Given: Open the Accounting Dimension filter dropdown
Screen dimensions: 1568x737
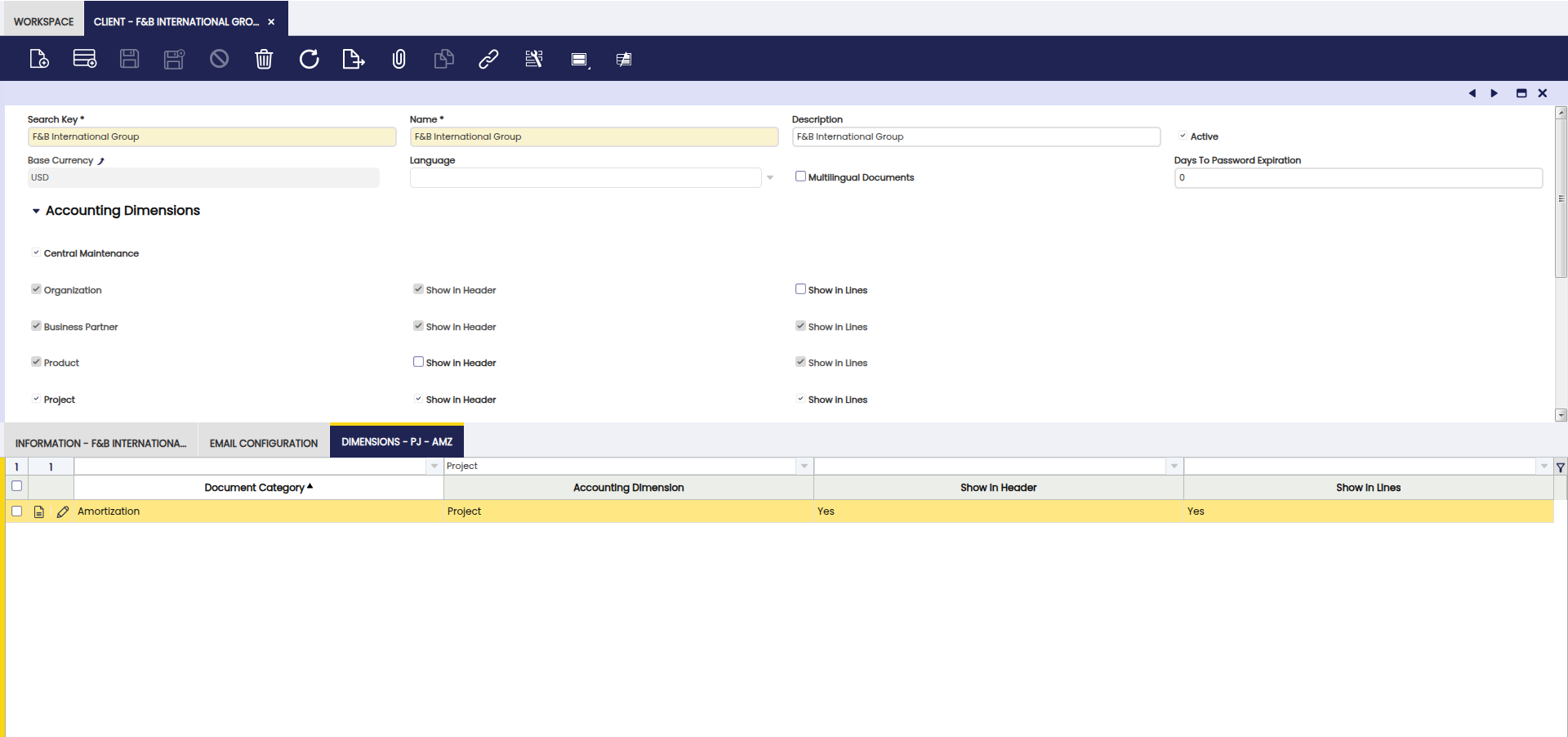Looking at the screenshot, I should (x=804, y=466).
